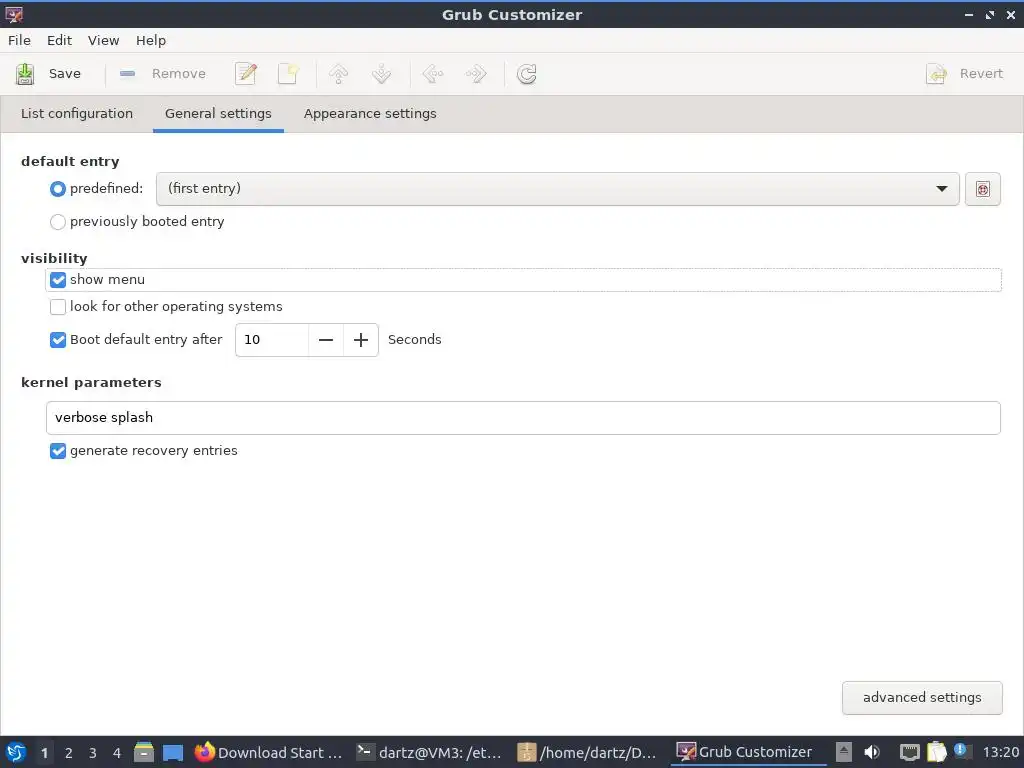
Task: Click the Revert toolbar icon
Action: (x=936, y=74)
